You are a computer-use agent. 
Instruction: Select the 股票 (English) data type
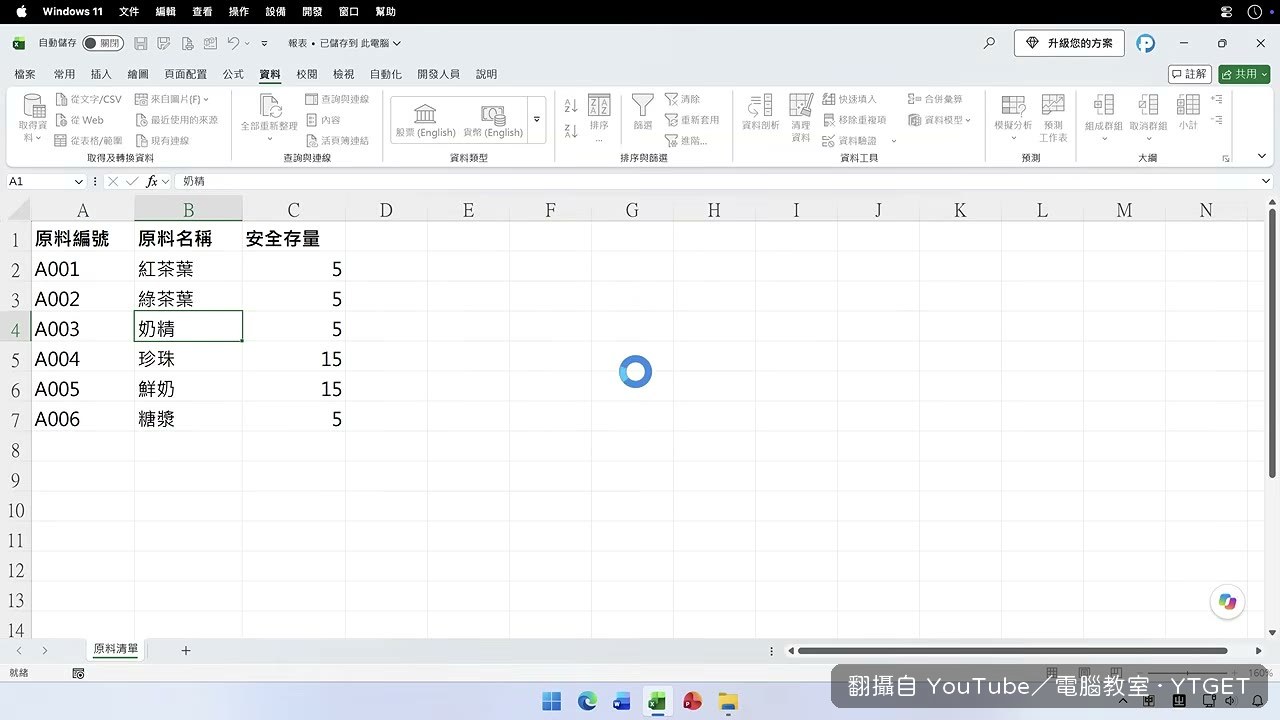(425, 119)
